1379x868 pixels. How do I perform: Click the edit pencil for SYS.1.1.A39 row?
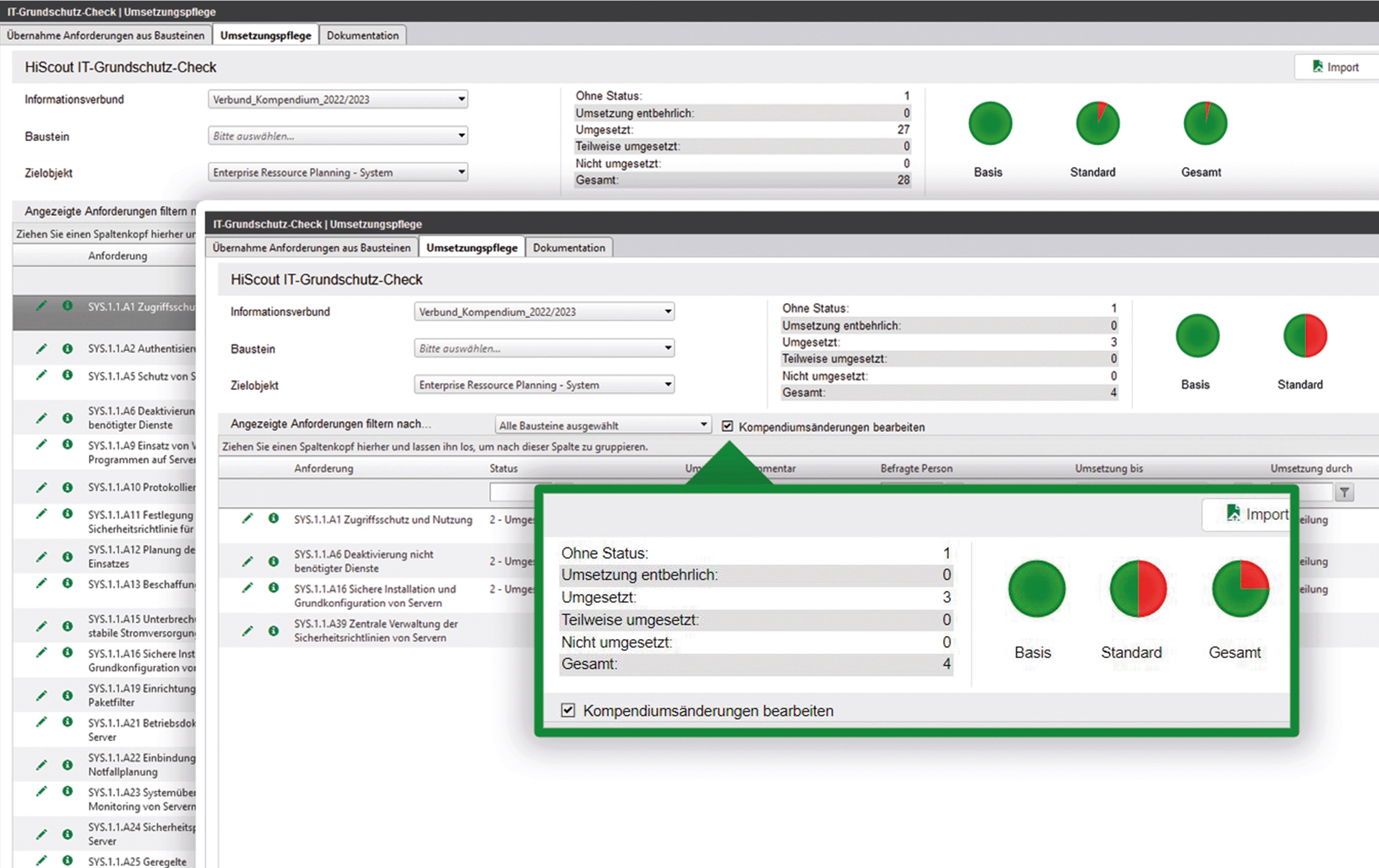tap(247, 631)
